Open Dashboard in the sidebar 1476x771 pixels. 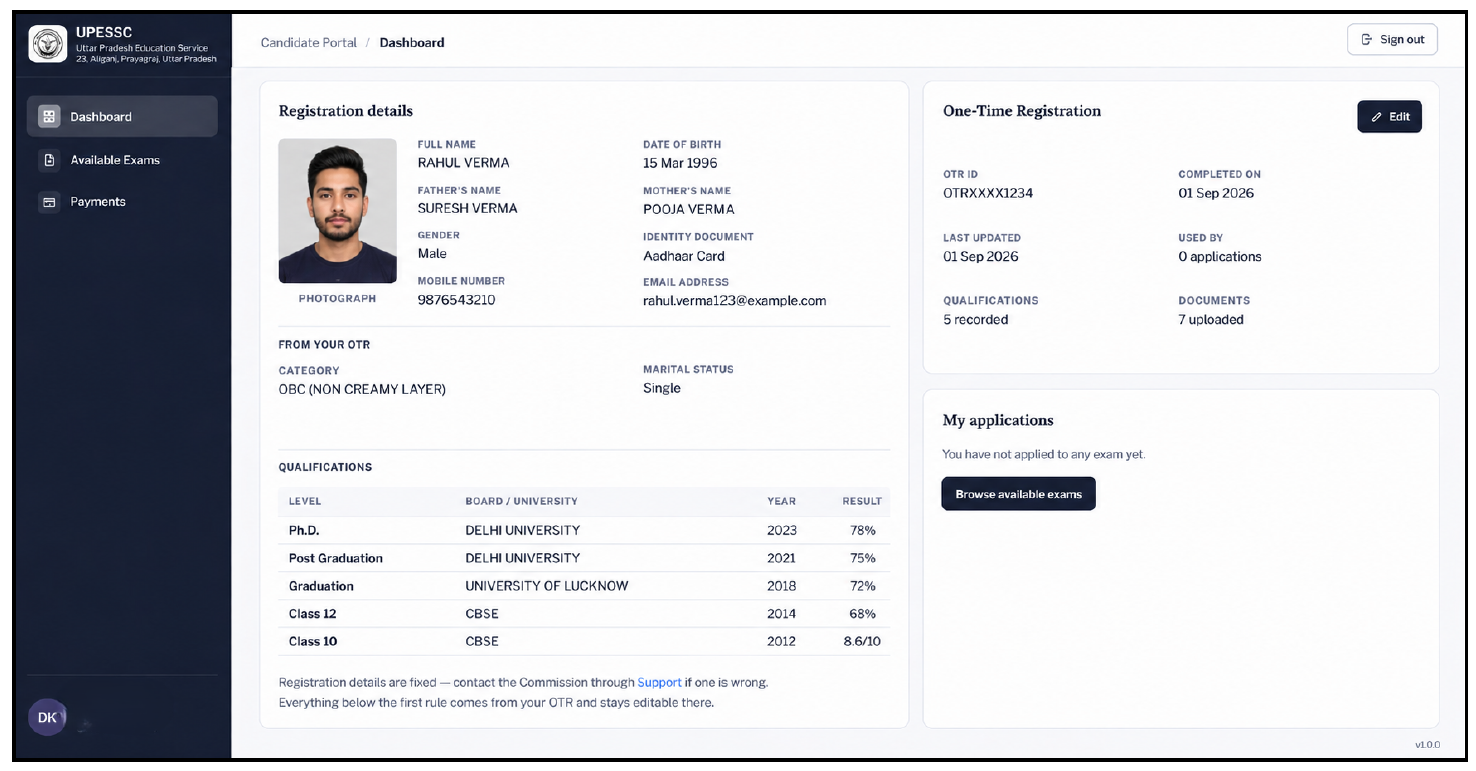point(122,116)
